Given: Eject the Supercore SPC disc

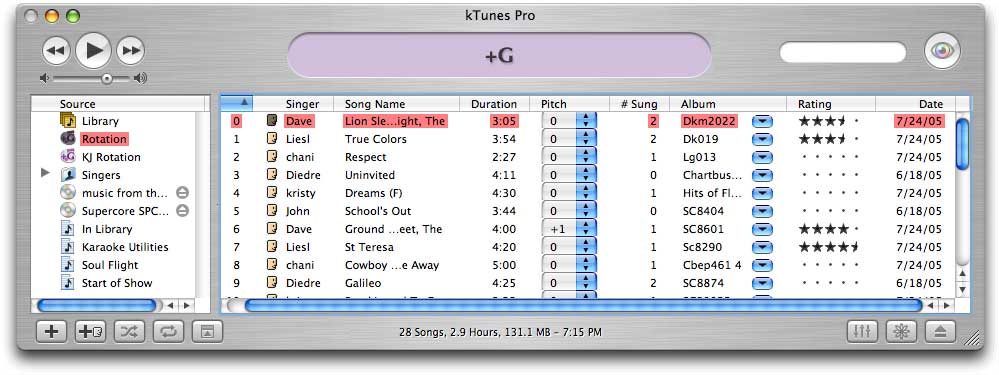Looking at the screenshot, I should point(182,210).
